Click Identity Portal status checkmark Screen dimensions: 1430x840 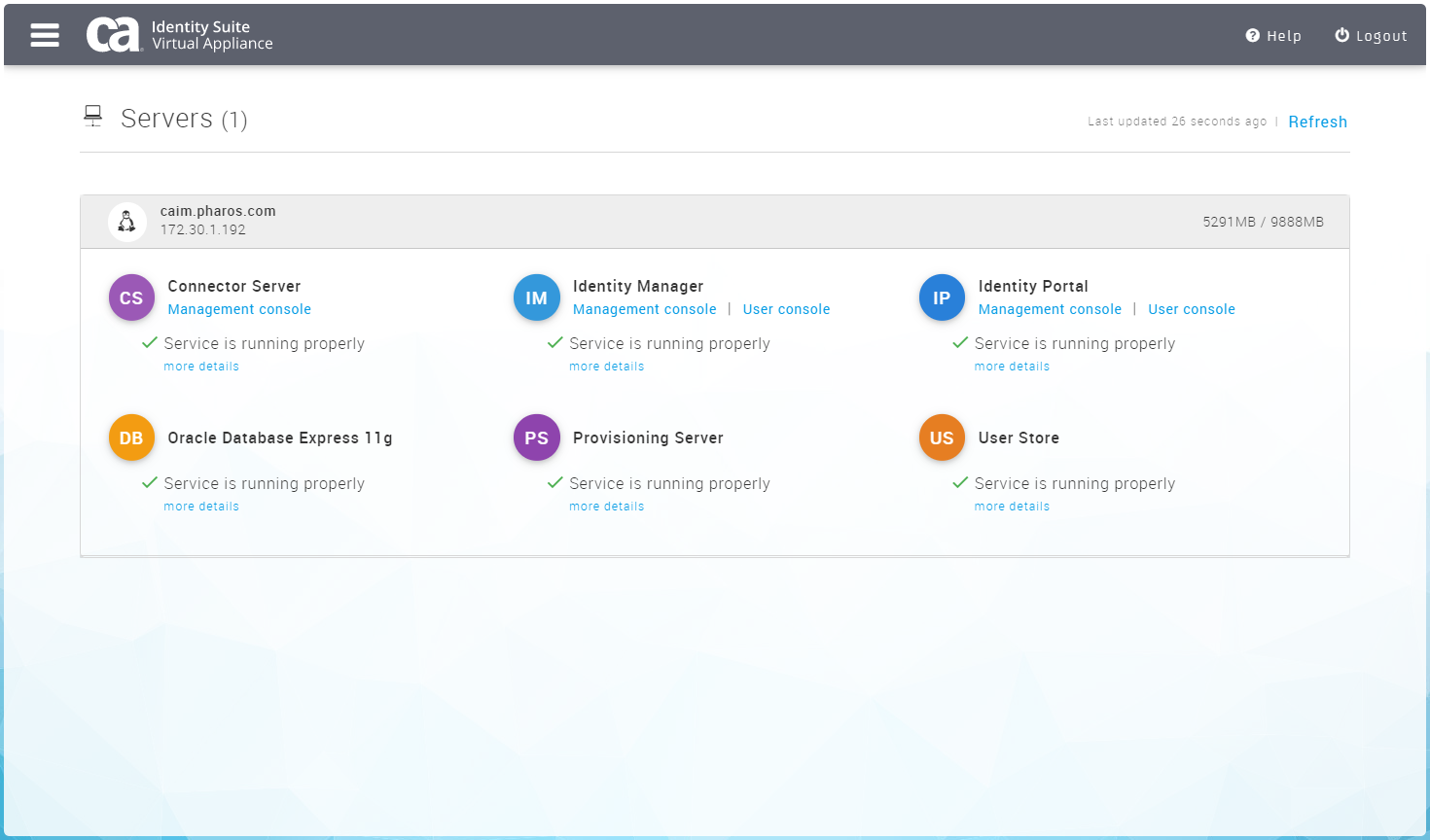click(x=960, y=342)
